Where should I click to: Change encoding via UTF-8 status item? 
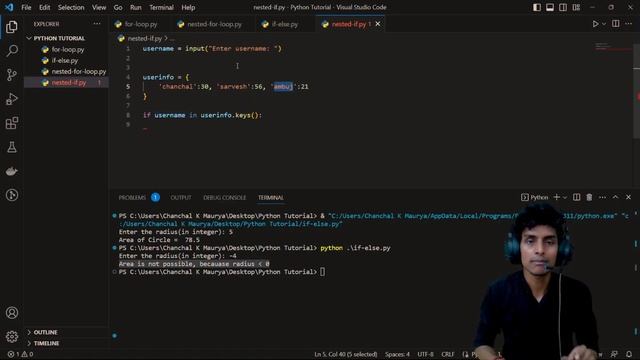[x=425, y=354]
